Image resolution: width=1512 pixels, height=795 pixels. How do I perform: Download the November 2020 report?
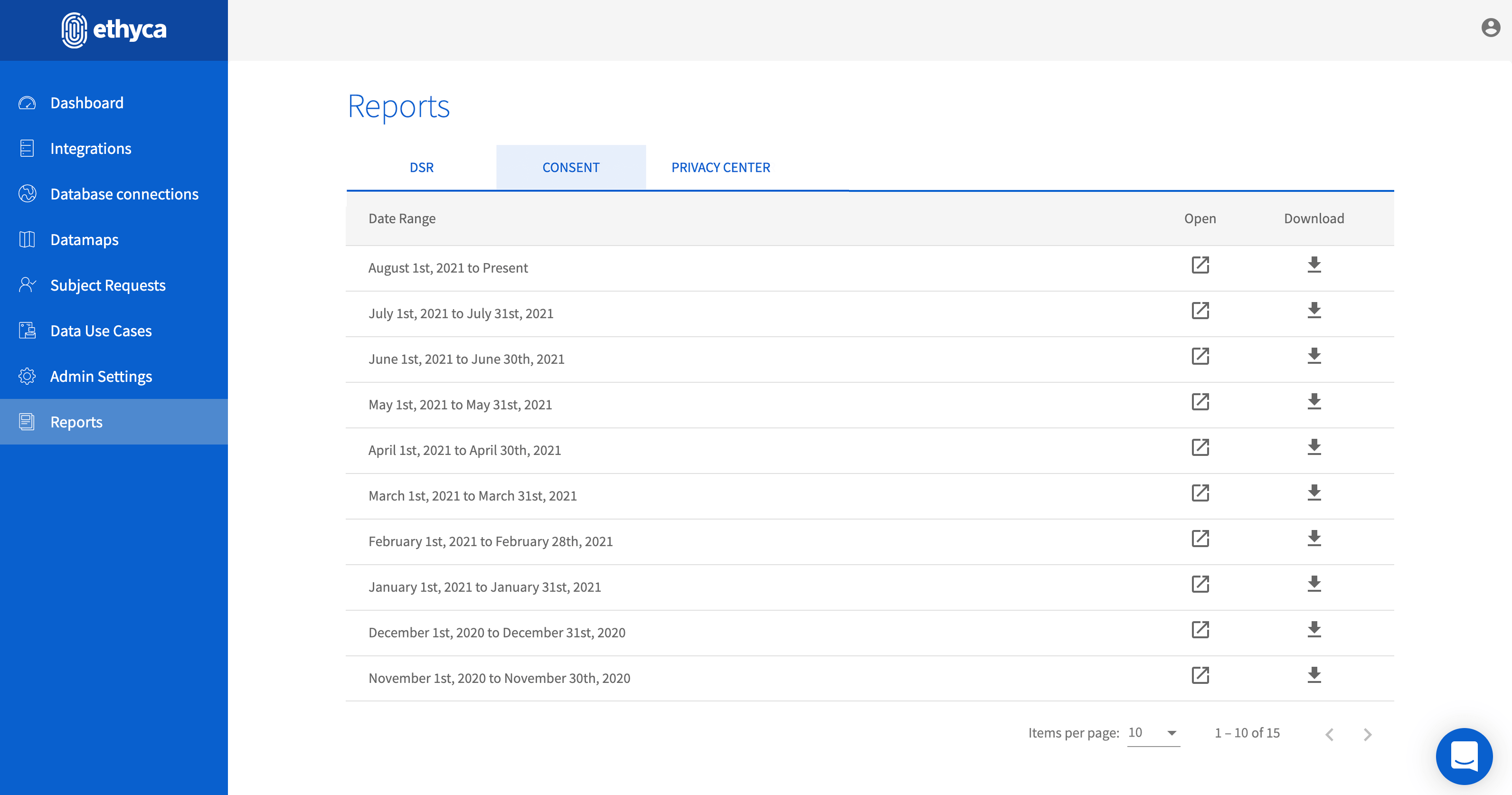point(1314,675)
